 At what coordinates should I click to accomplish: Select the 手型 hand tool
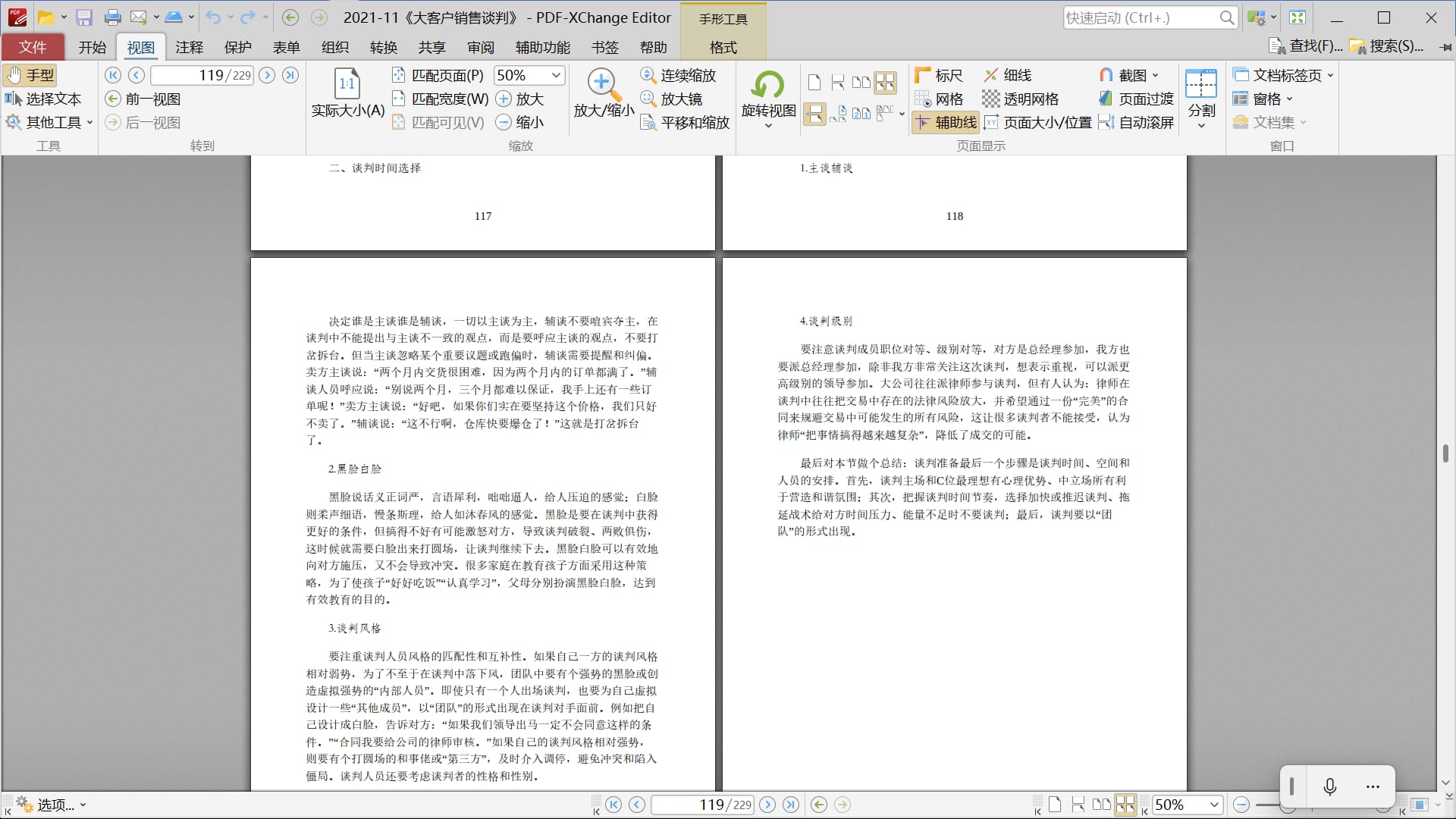tap(30, 75)
